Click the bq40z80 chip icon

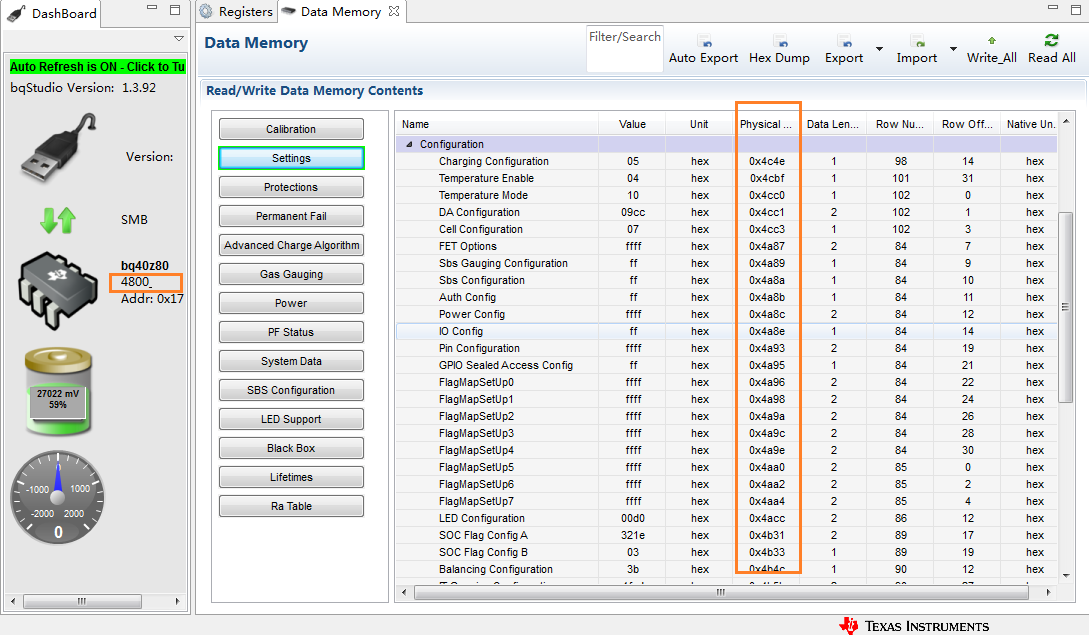(x=58, y=290)
